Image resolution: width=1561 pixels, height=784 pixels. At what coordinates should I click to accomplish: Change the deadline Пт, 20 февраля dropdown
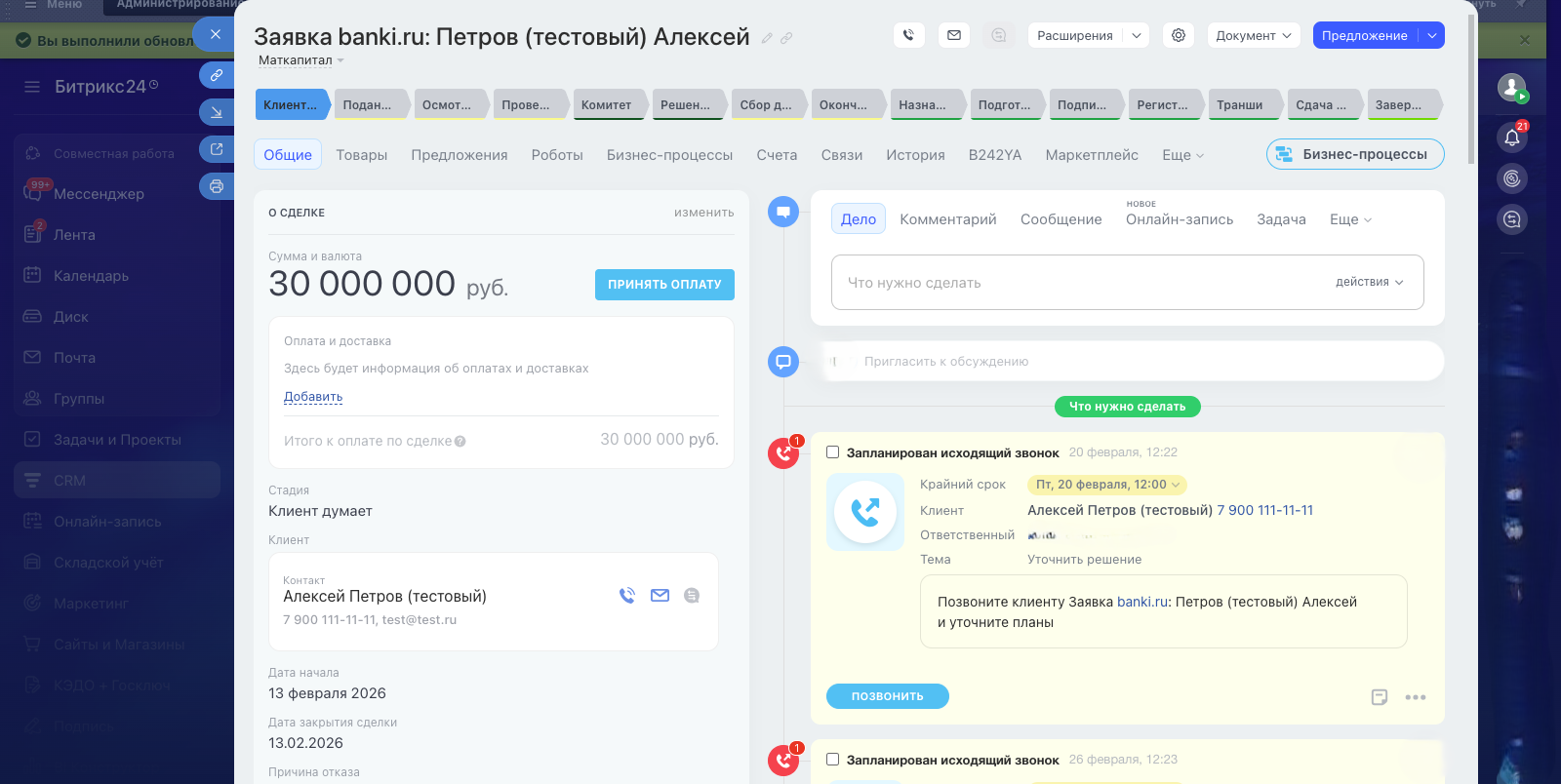click(1106, 485)
